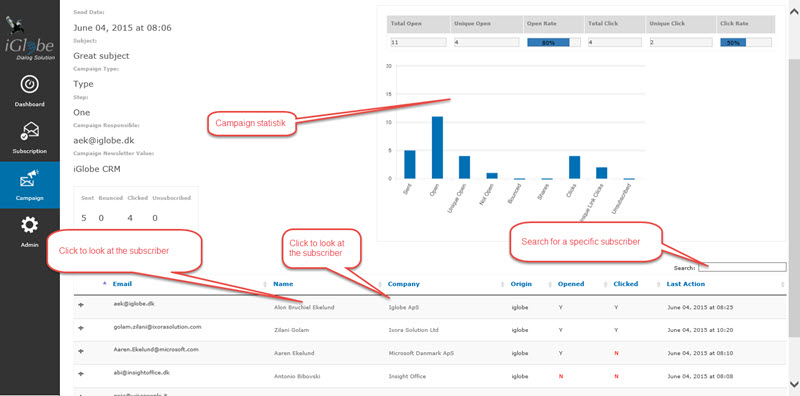Click the Open bar in chart
Screen dimensions: 800x396
click(437, 147)
